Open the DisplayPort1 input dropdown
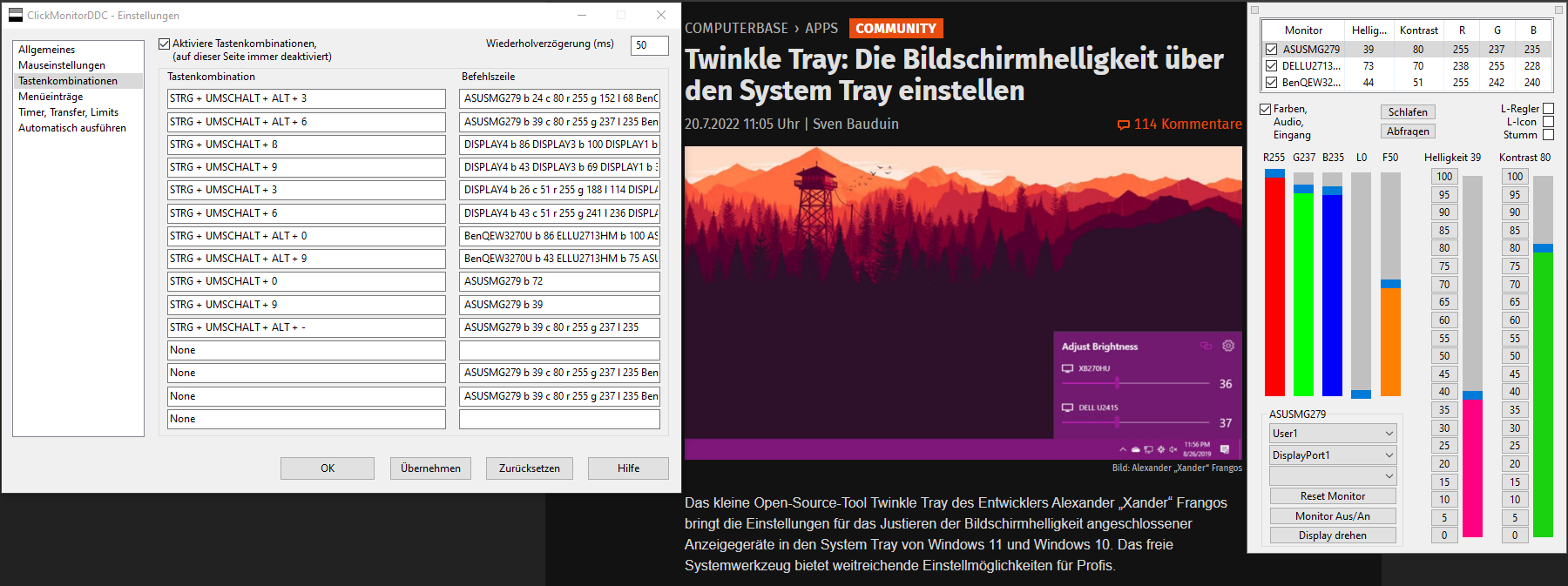The height and width of the screenshot is (586, 1568). [x=1333, y=455]
